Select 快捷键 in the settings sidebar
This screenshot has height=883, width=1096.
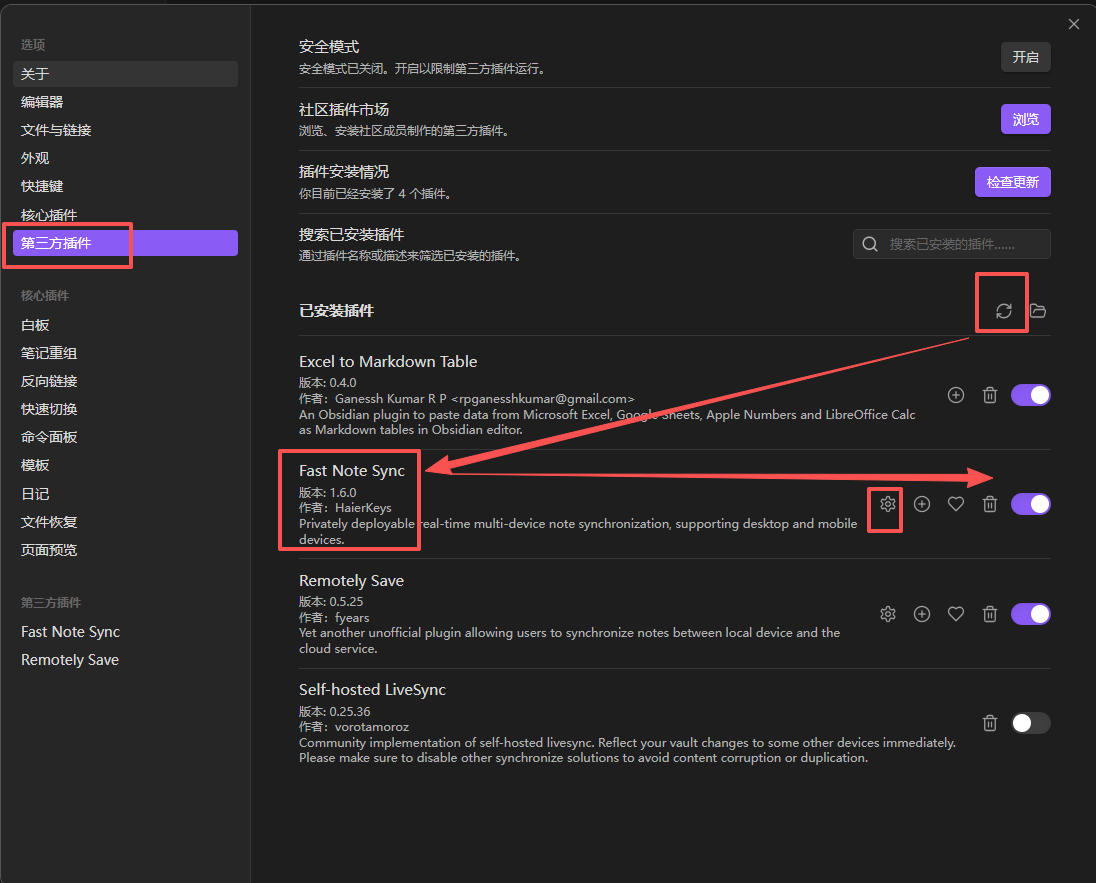click(42, 186)
